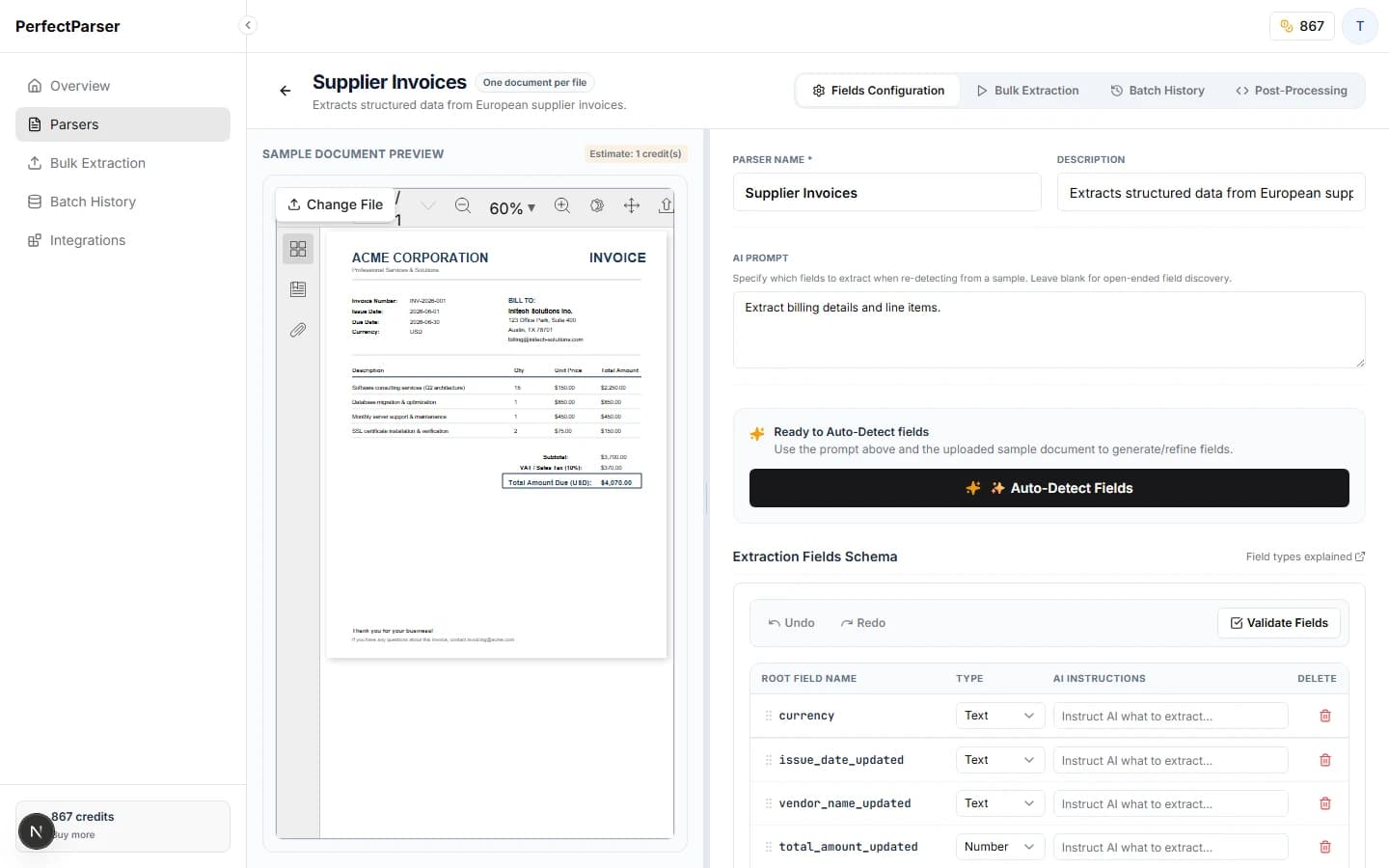Select Parsers in the left navigation
This screenshot has width=1389, height=868.
coord(123,124)
